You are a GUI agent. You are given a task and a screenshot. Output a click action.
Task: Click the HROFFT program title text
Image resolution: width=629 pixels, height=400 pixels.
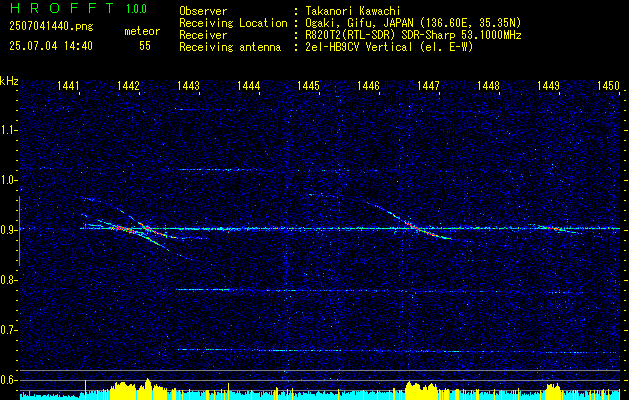coord(62,8)
